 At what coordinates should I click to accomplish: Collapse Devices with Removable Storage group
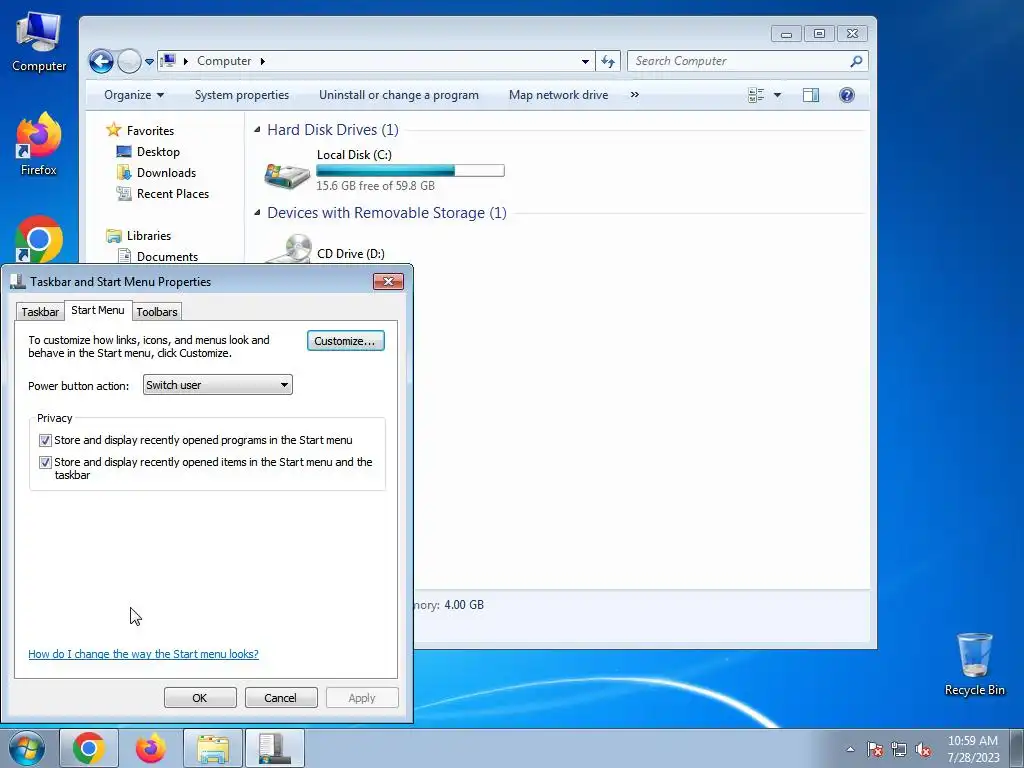[257, 212]
